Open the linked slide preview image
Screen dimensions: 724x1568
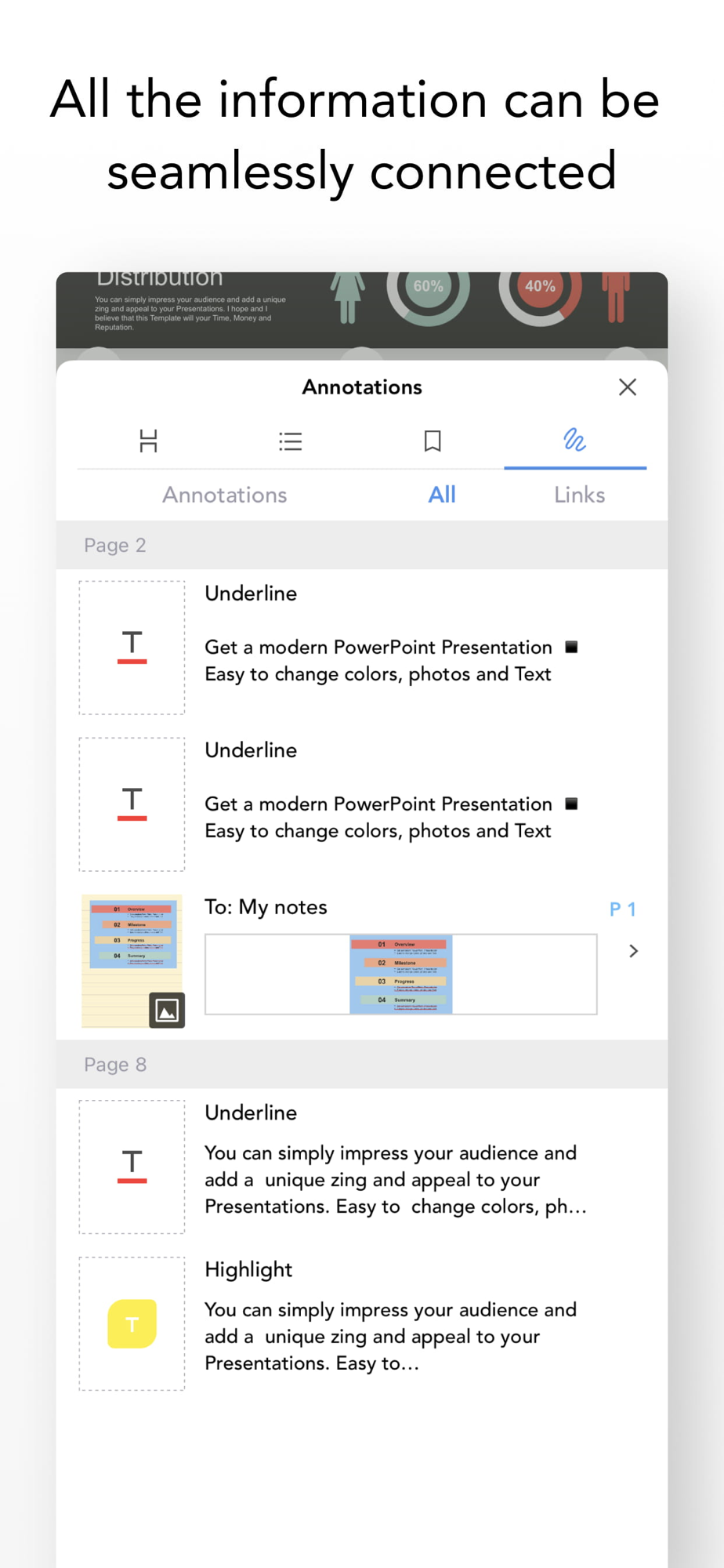tap(401, 975)
